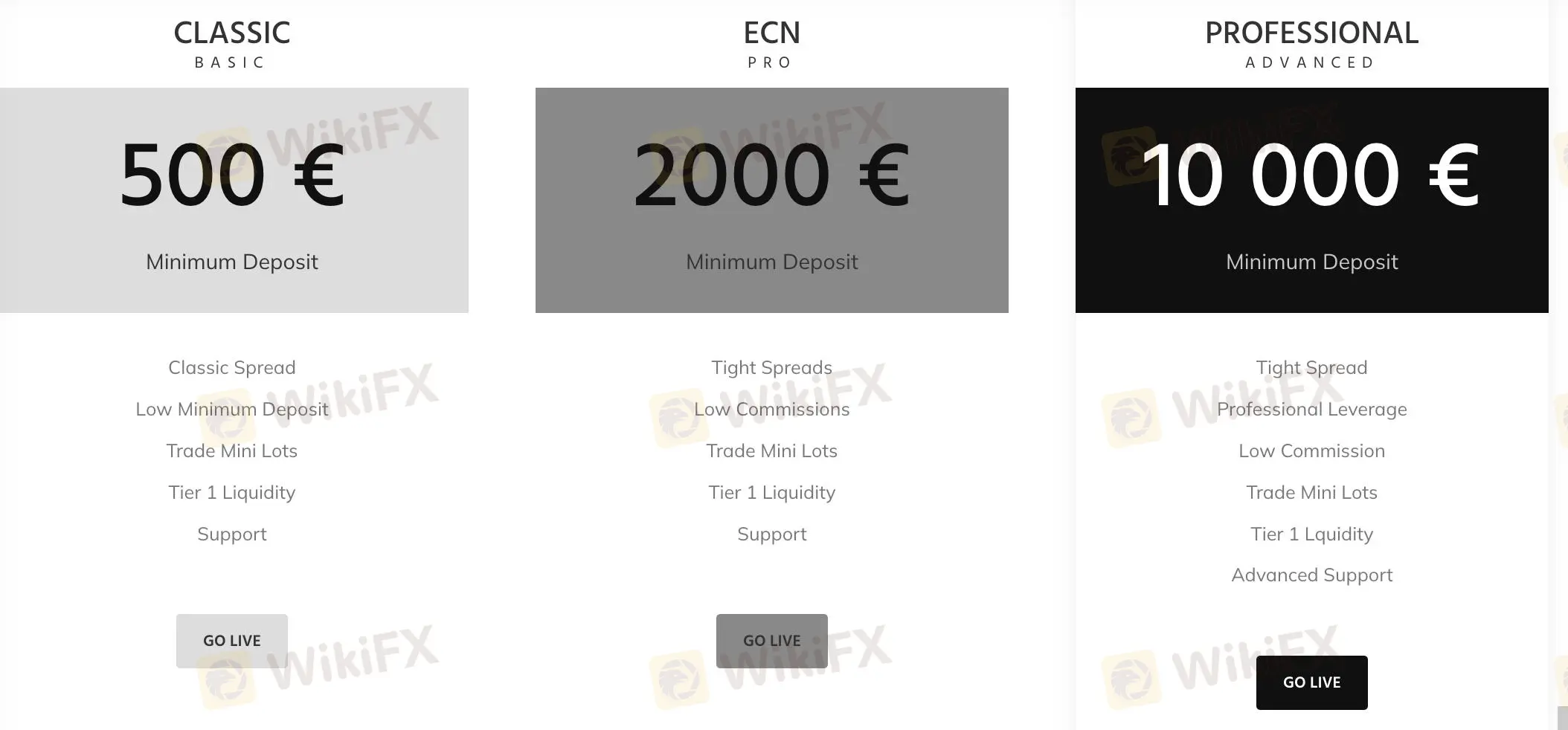This screenshot has width=1568, height=730.
Task: Select the ECN PRO plan header
Action: click(x=771, y=33)
